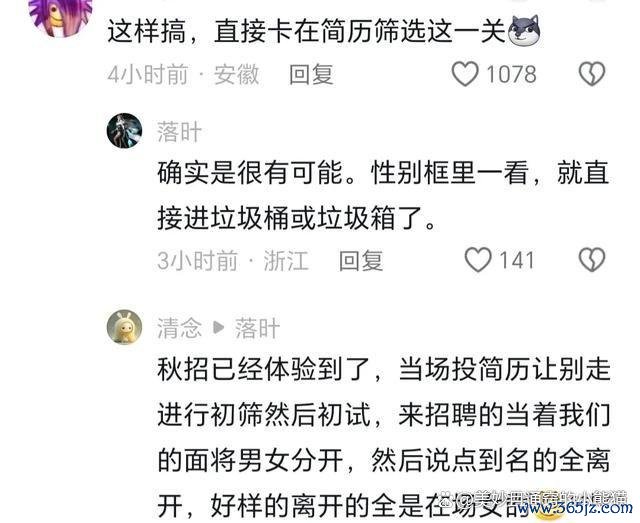Viewport: 640px width, 523px height.
Task: Tap broken heart on 落叶's reply
Action: (x=592, y=260)
